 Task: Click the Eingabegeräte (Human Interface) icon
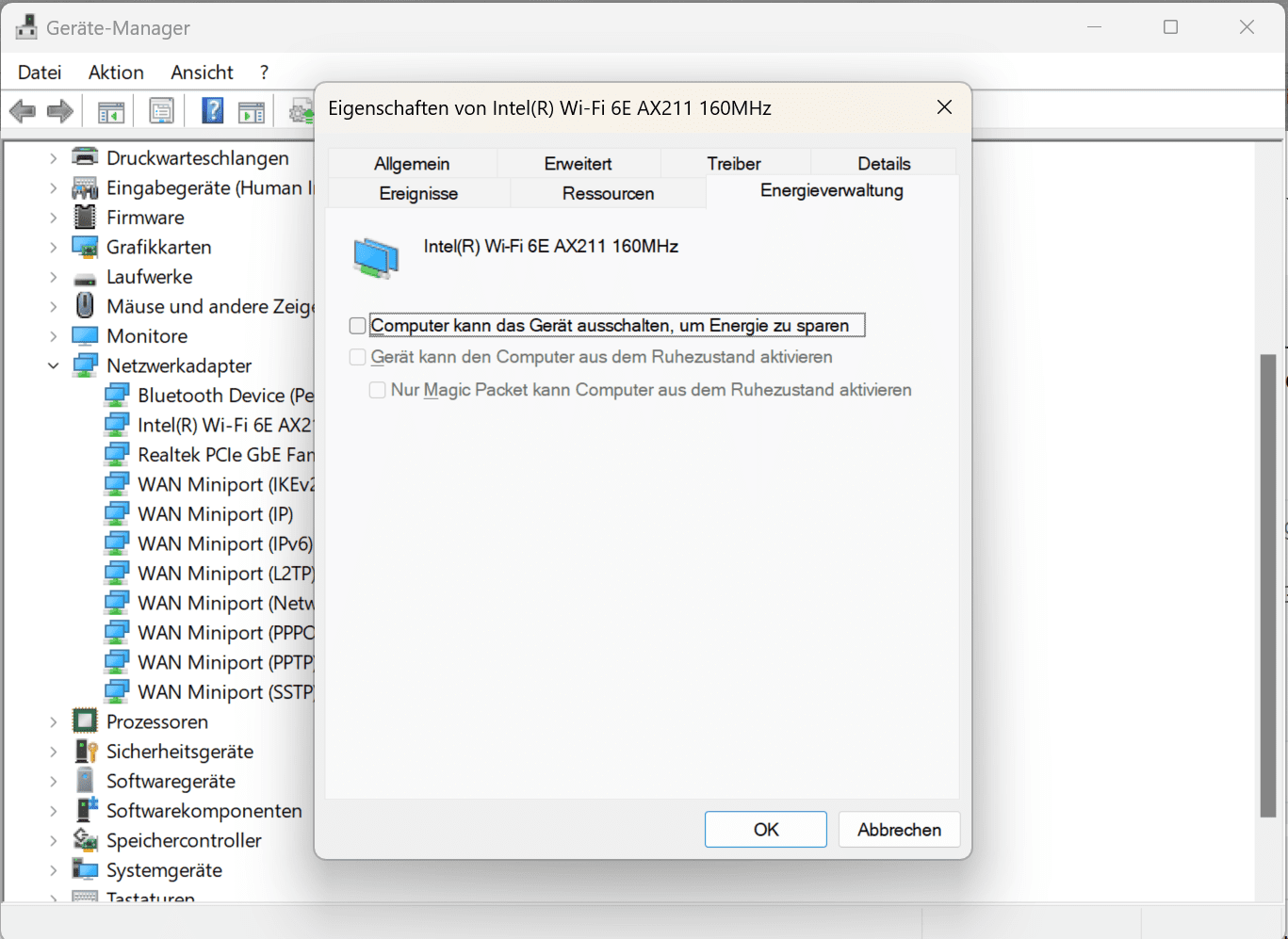pyautogui.click(x=85, y=187)
